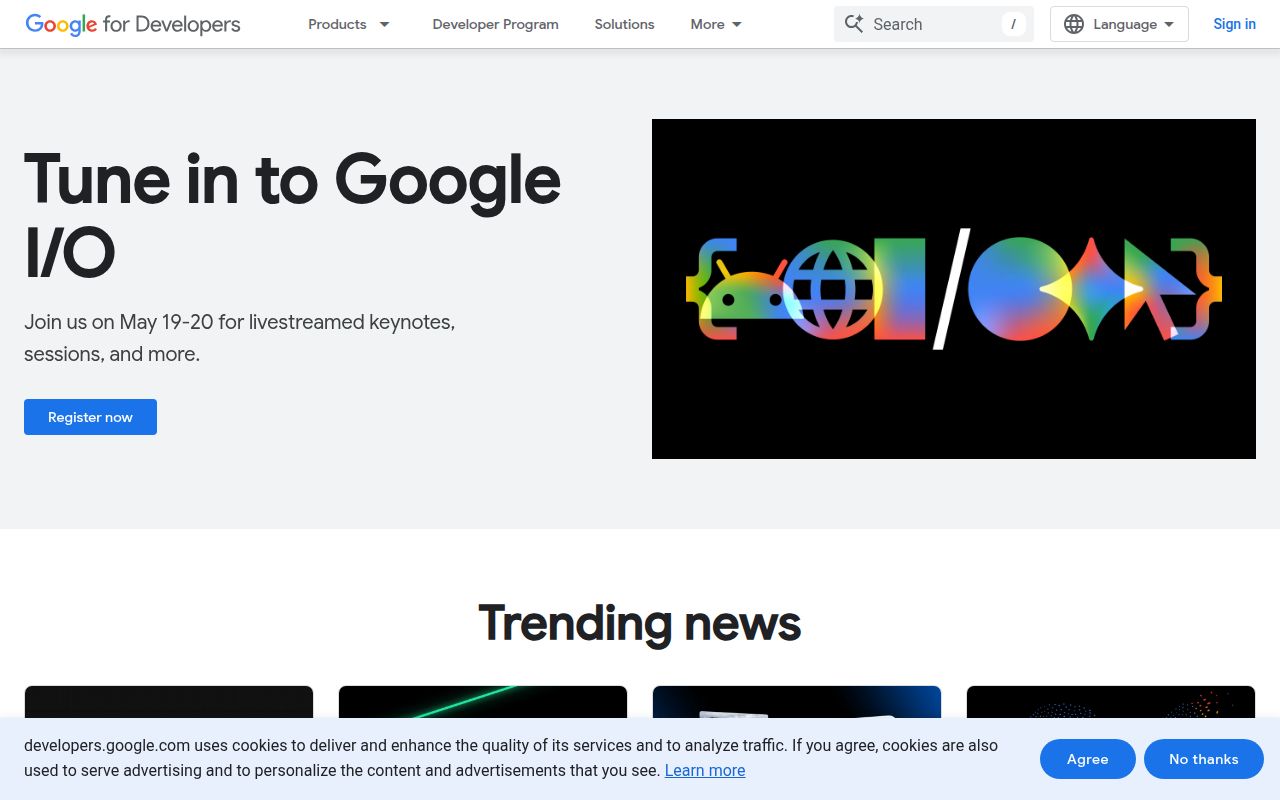Click the Register now button
Image resolution: width=1280 pixels, height=800 pixels.
(90, 417)
